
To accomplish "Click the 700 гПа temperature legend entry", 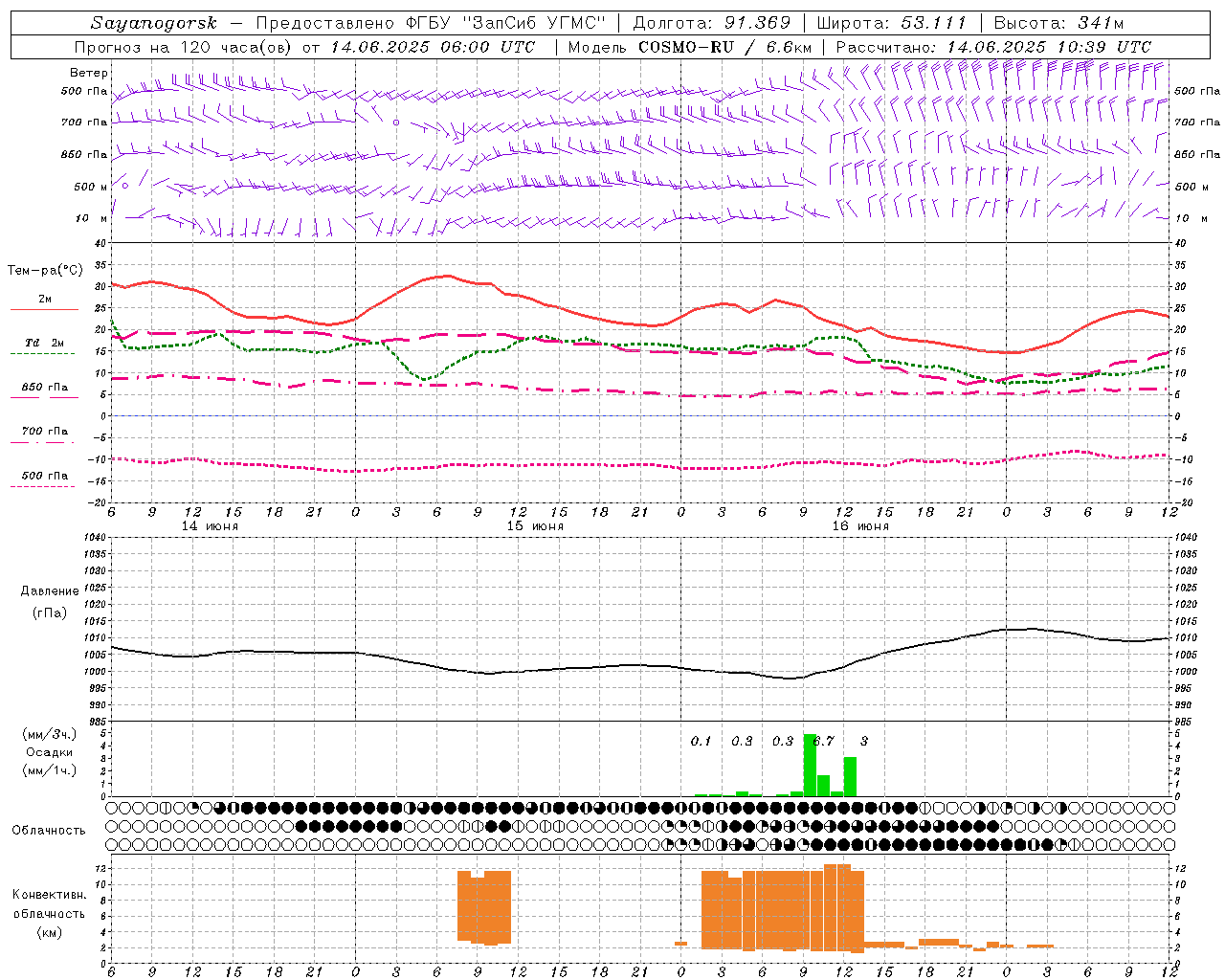I will point(45,432).
